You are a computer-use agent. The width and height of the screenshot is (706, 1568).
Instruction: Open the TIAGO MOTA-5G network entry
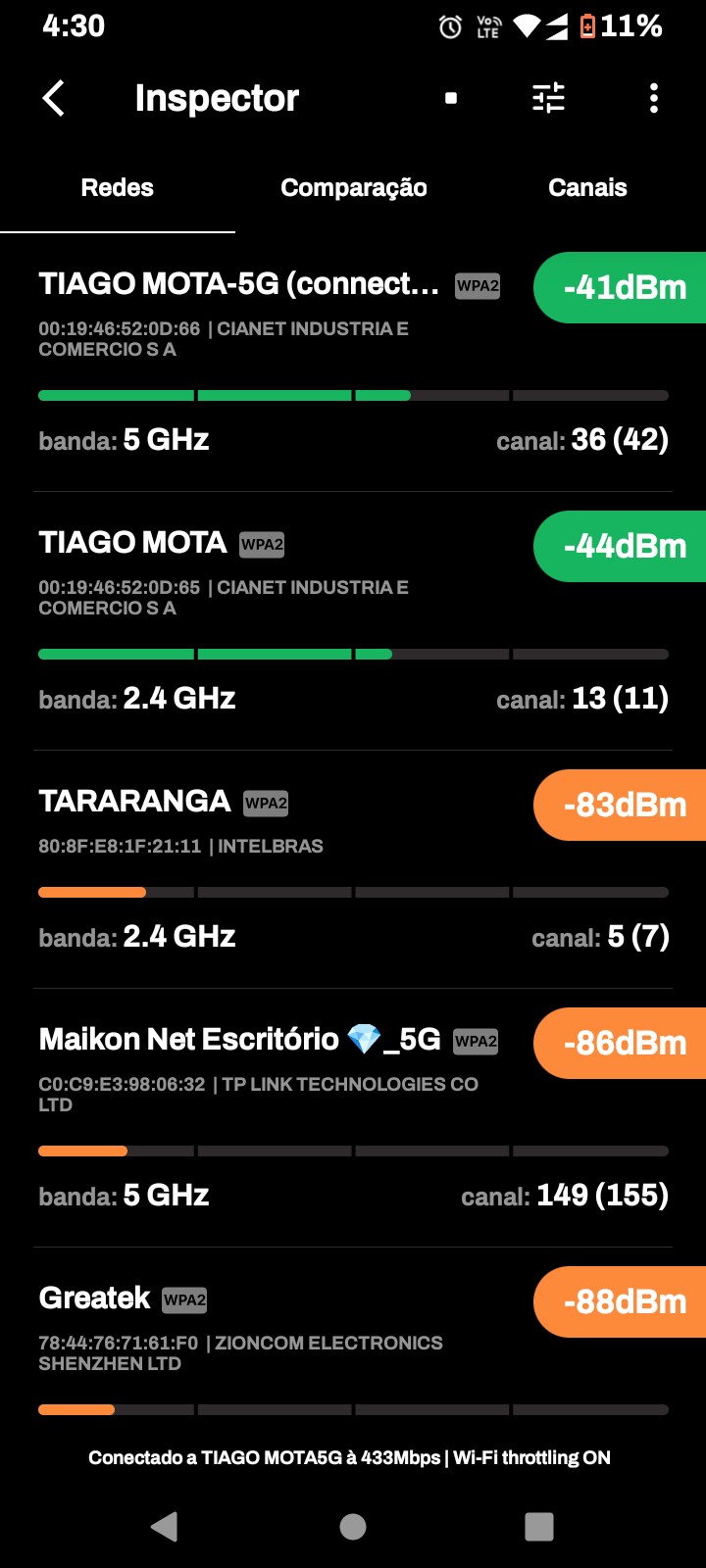[238, 284]
